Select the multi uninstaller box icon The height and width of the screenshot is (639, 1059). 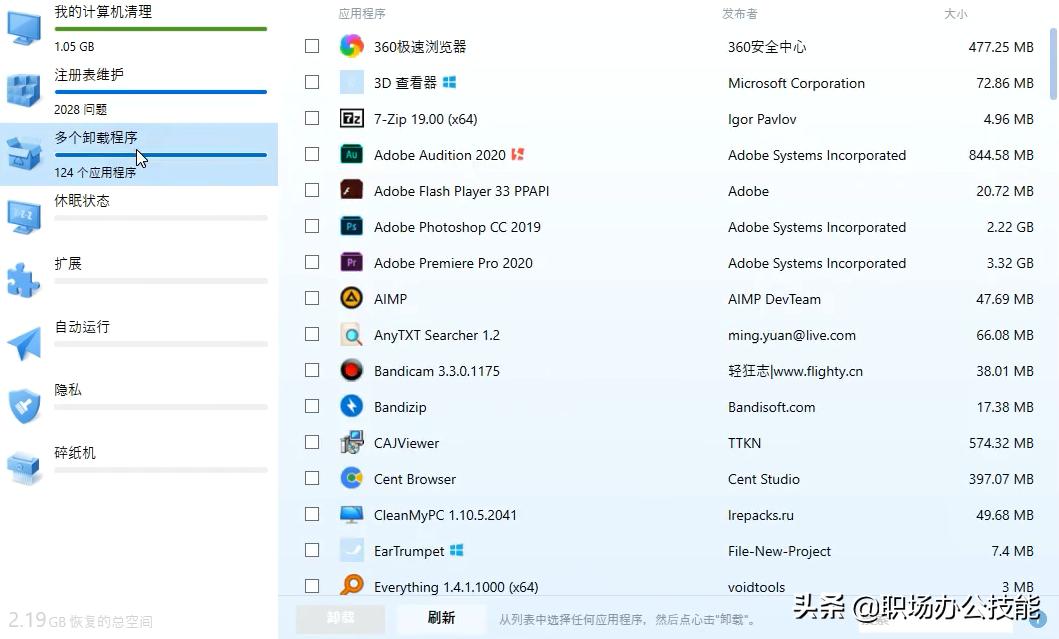tap(24, 153)
